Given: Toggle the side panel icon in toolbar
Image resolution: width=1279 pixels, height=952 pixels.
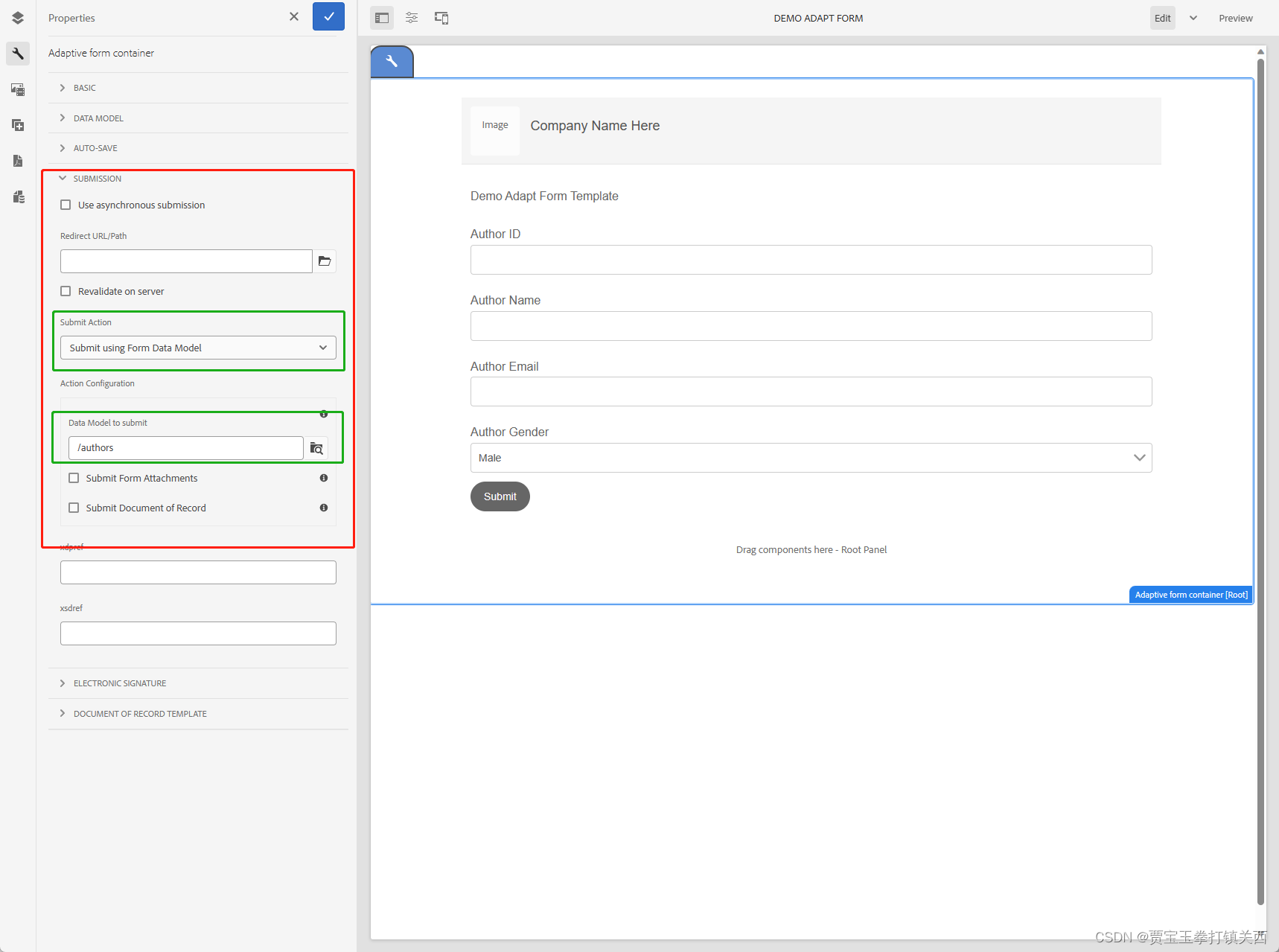Looking at the screenshot, I should coord(382,18).
